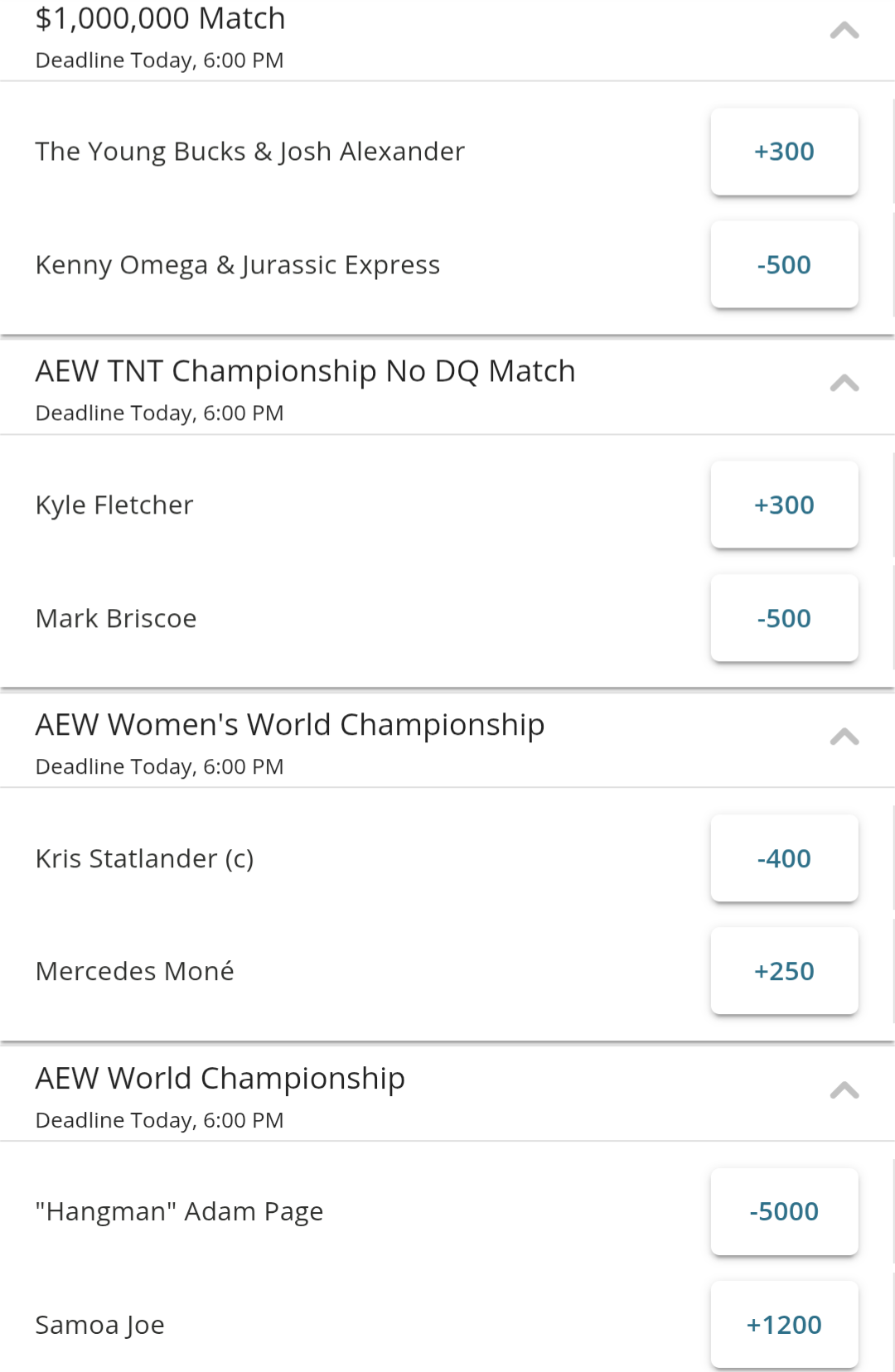Collapse the AEW World Championship section
Image resolution: width=895 pixels, height=1372 pixels.
point(844,1090)
